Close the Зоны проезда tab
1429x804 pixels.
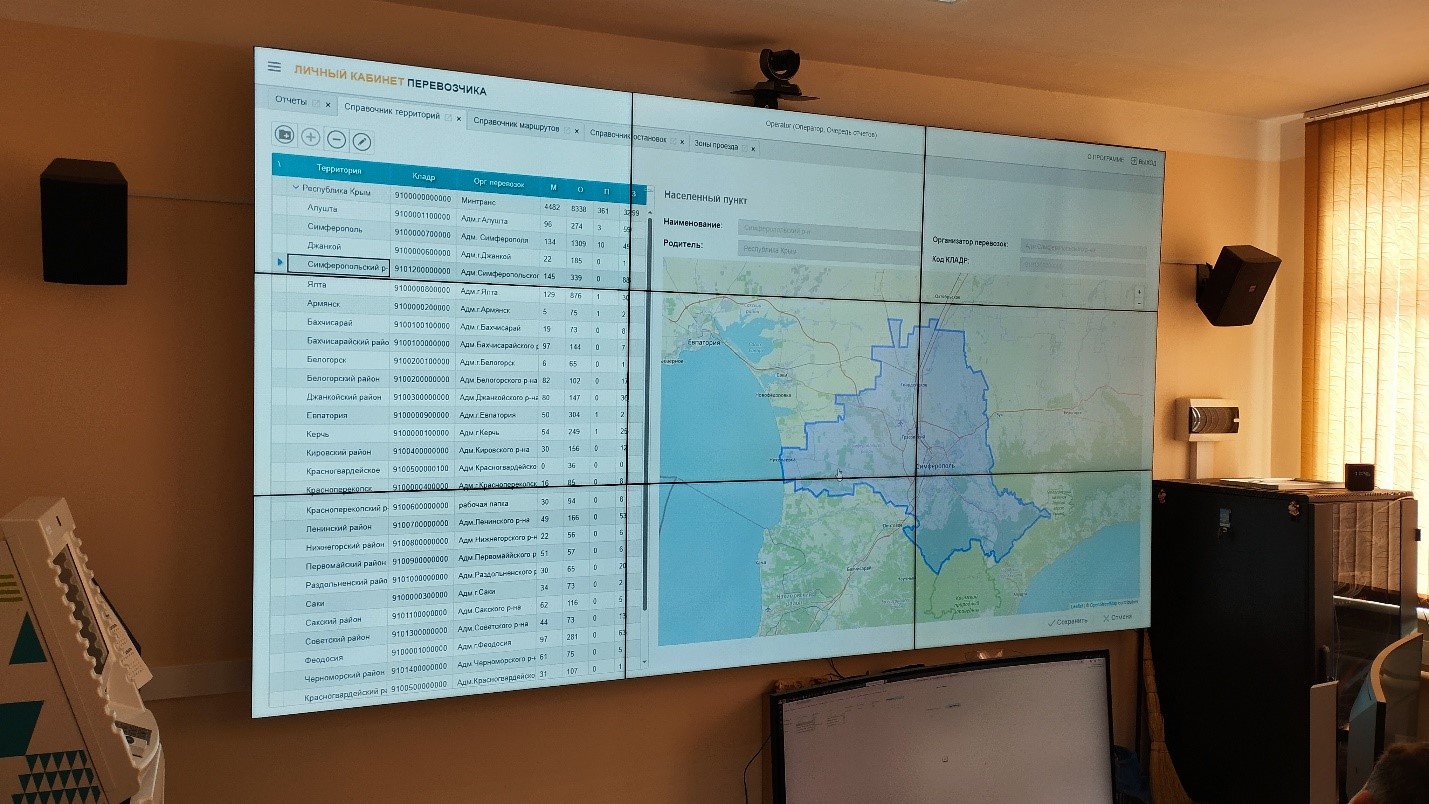point(754,149)
